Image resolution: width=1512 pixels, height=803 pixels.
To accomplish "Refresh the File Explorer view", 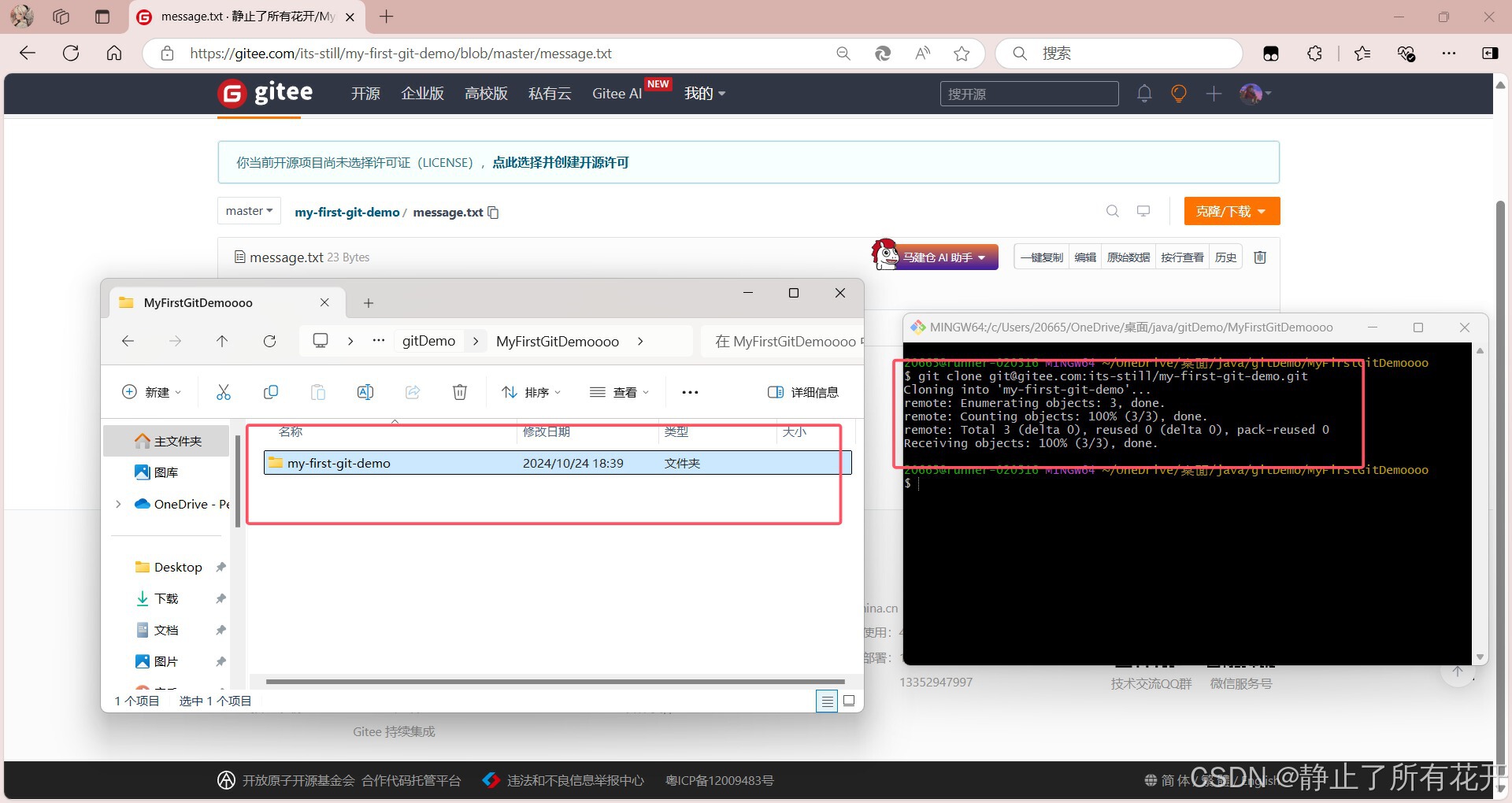I will coord(269,341).
